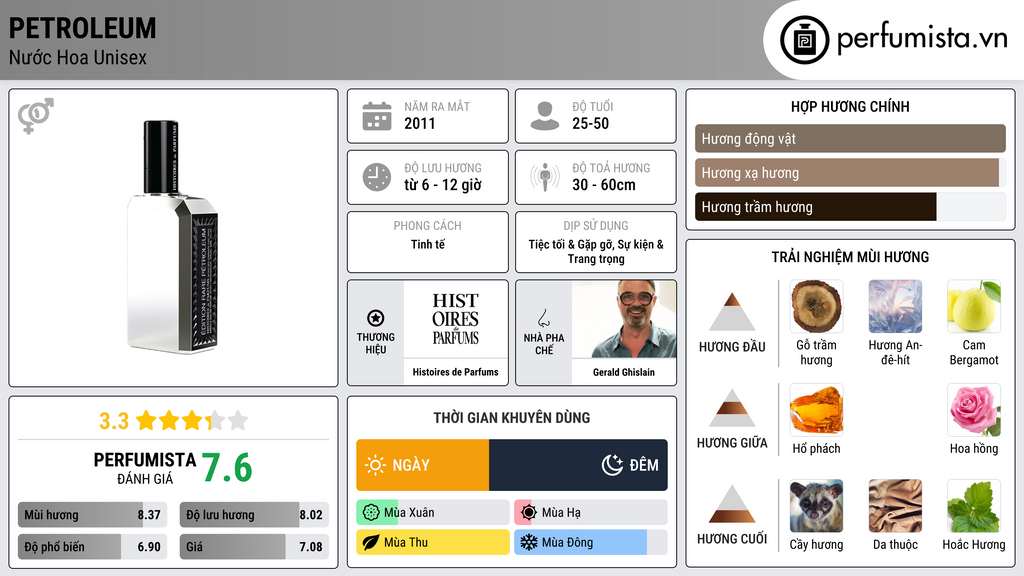Click the Hương cuối pyramid icon
The width and height of the screenshot is (1024, 576).
[732, 504]
